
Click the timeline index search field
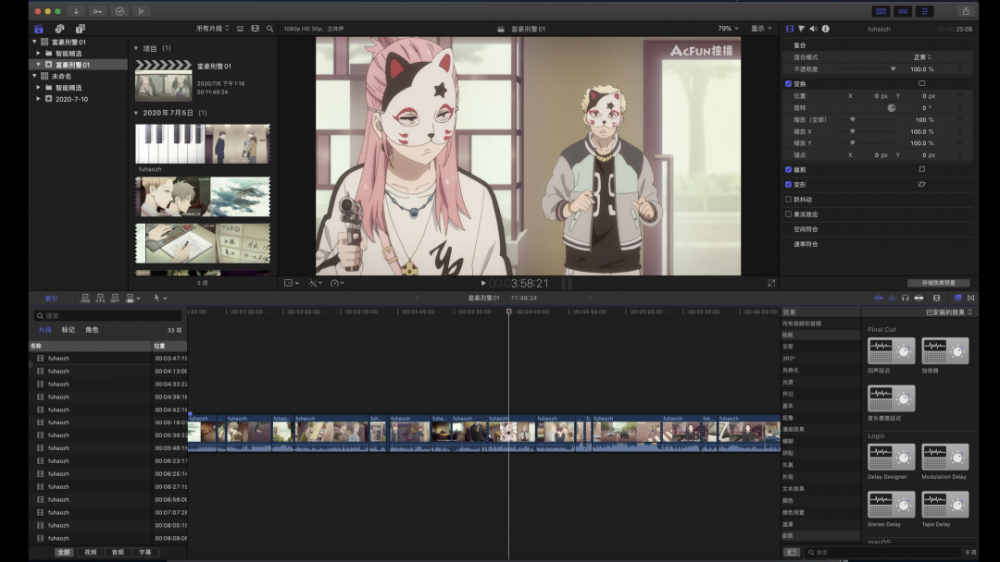(x=108, y=316)
